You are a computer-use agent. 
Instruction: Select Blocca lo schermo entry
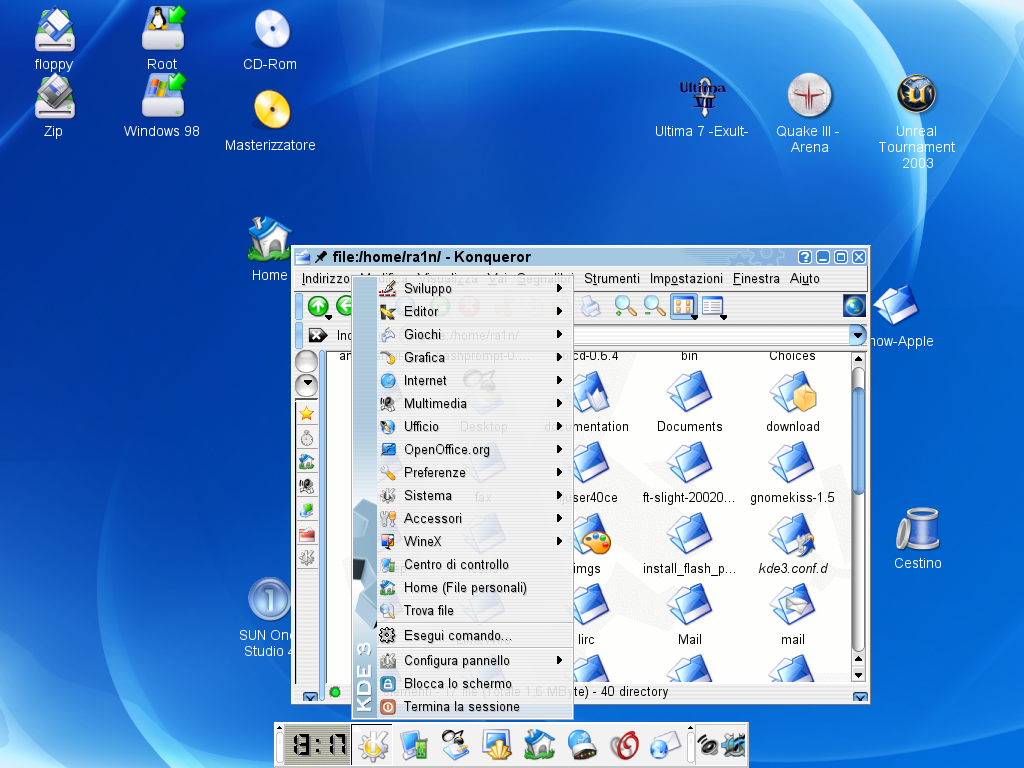click(x=475, y=683)
